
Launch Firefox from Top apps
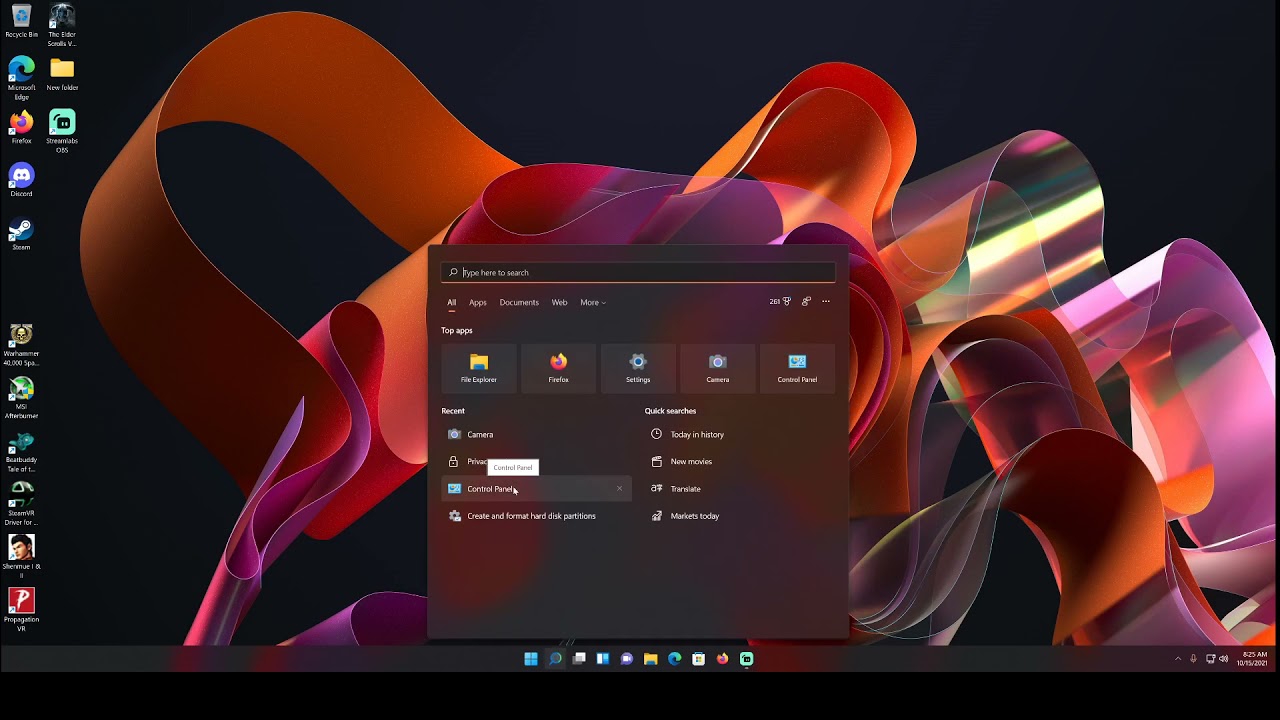pyautogui.click(x=558, y=368)
